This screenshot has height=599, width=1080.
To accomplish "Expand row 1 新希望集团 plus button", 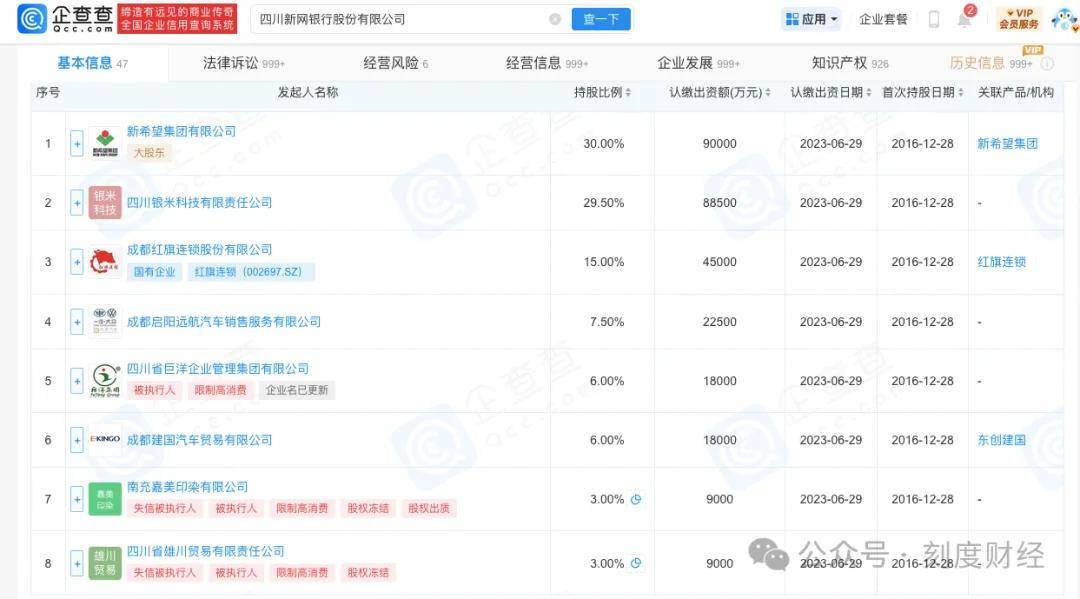I will point(76,143).
